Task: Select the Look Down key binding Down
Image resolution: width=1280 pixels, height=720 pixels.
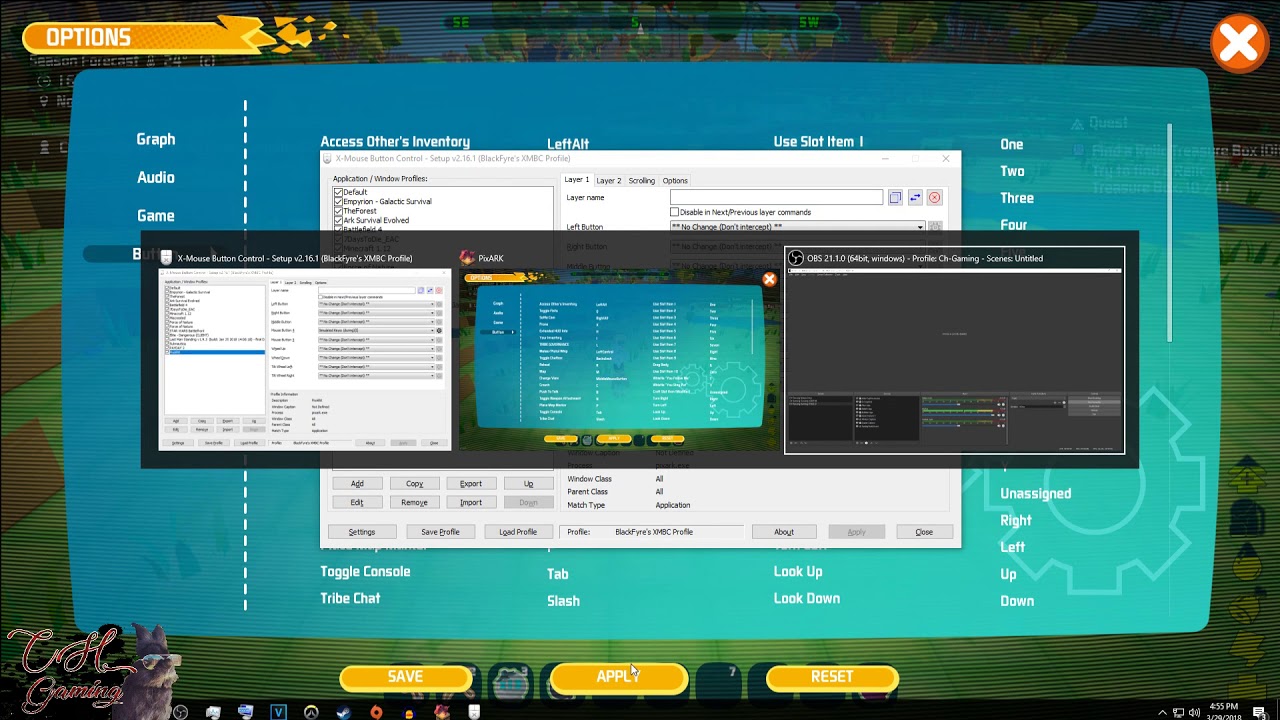Action: (x=1017, y=601)
